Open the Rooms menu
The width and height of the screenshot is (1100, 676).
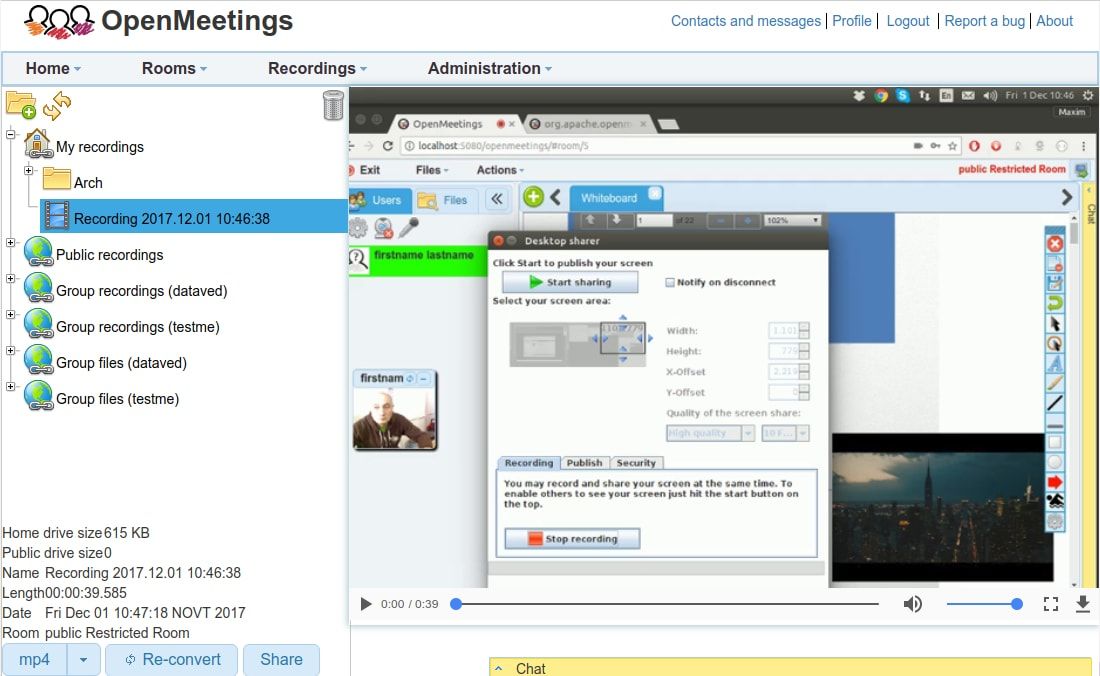(x=174, y=68)
